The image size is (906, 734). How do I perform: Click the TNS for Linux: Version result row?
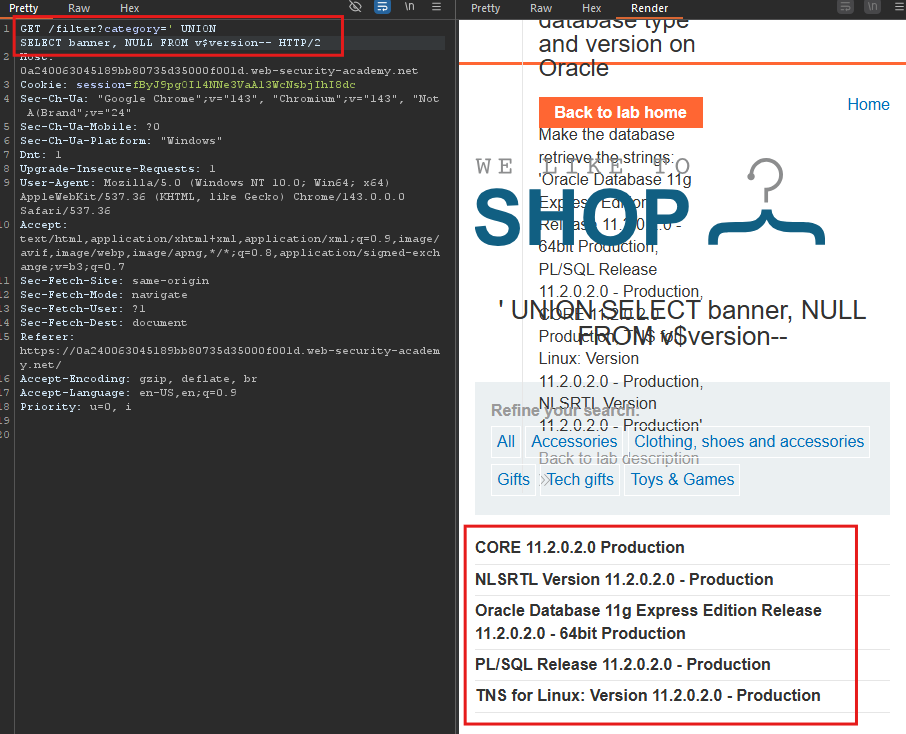pyautogui.click(x=648, y=695)
